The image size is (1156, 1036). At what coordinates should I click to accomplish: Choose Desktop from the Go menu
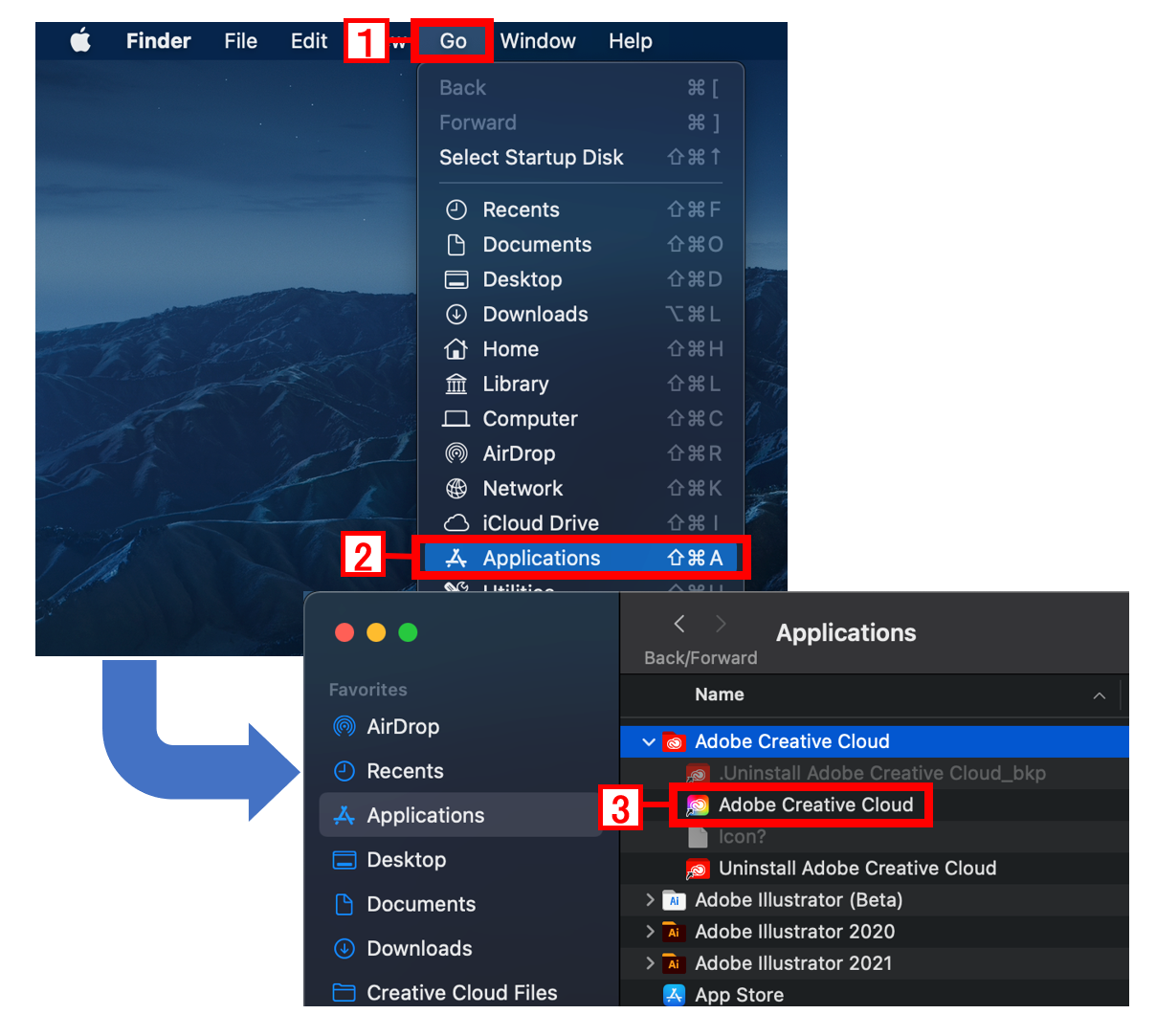(x=581, y=279)
